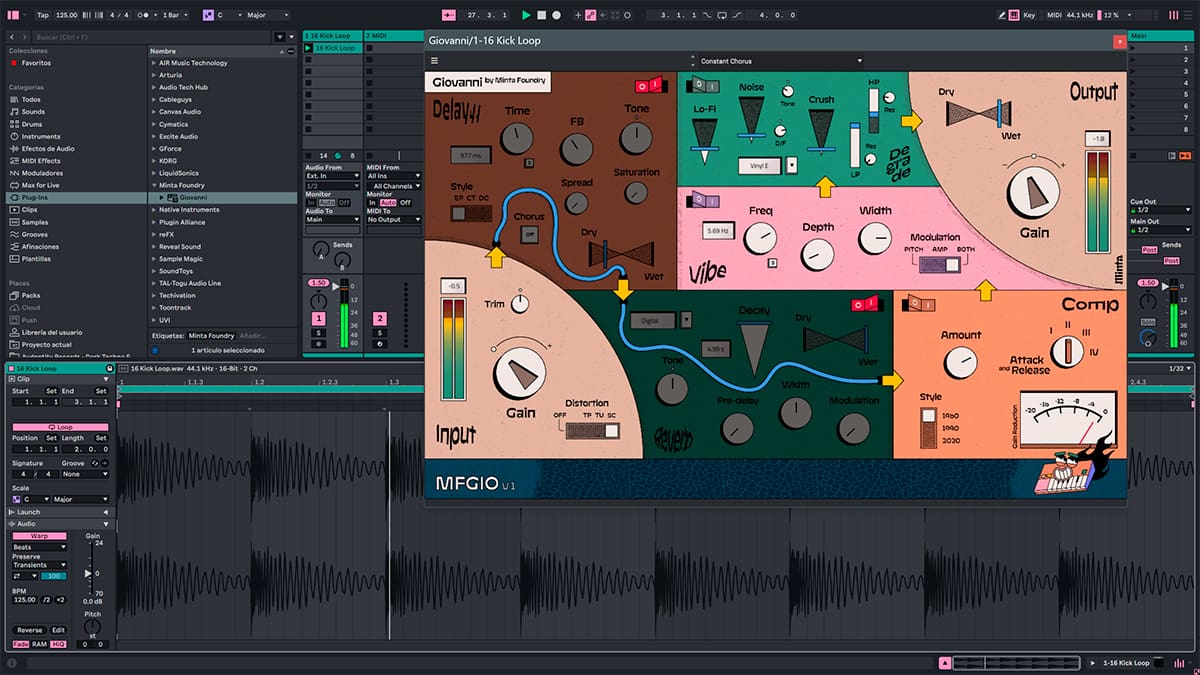Image resolution: width=1200 pixels, height=675 pixels.
Task: Expand the Launch section header
Action: point(60,512)
